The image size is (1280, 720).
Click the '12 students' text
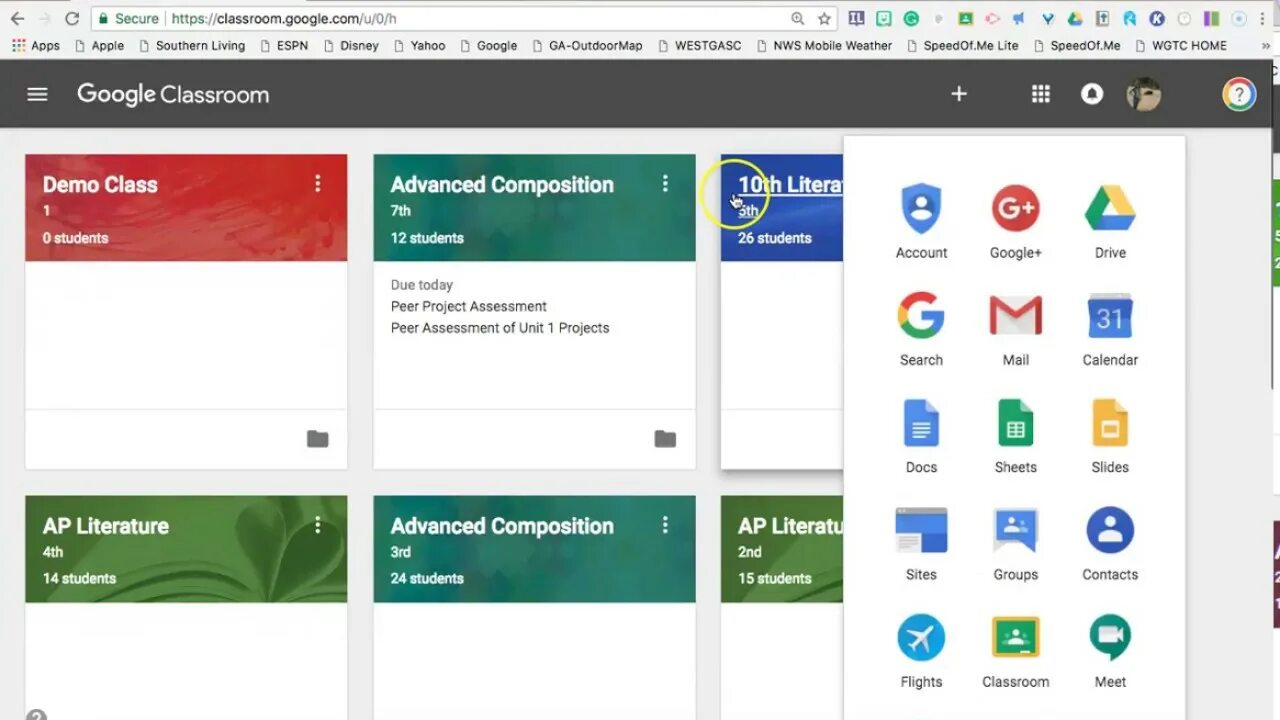click(427, 238)
